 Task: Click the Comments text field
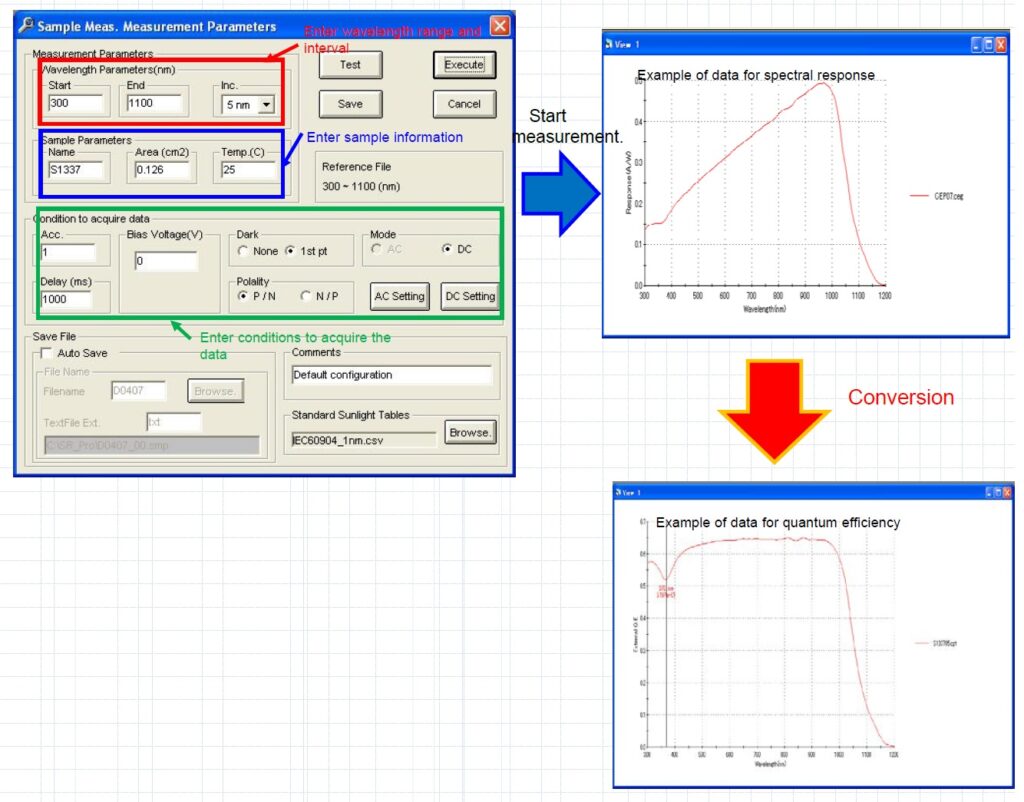[391, 375]
